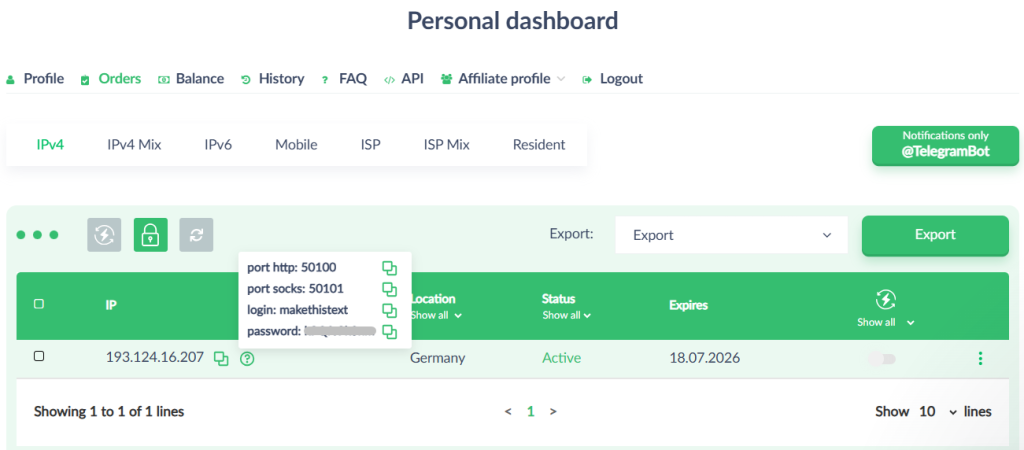Expand the auto-renew Show all filter
Screen dimensions: 1024x450
[x=886, y=323]
